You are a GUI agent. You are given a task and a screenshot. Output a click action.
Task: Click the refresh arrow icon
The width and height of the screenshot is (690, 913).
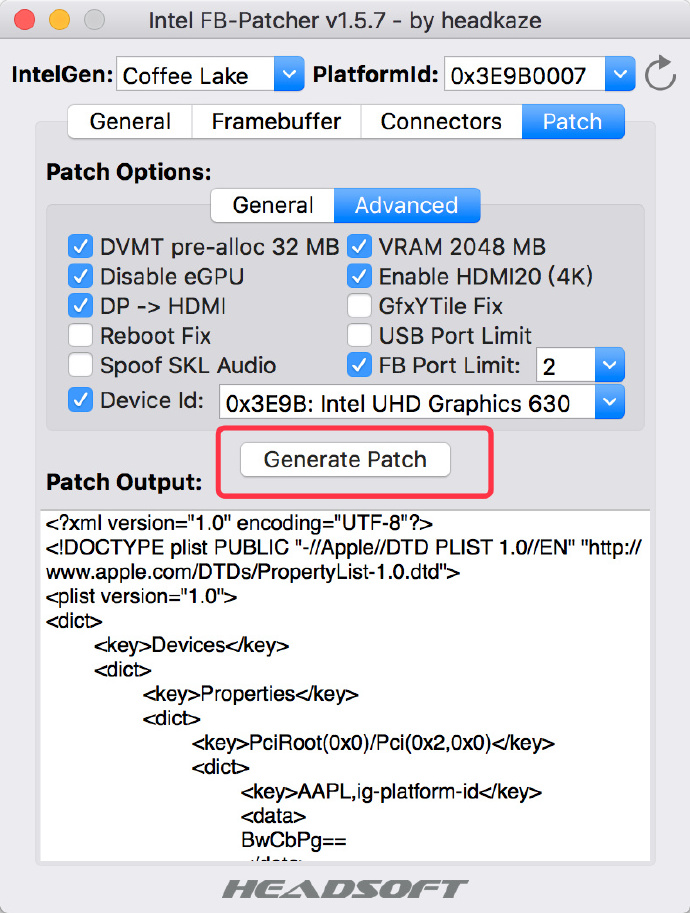click(660, 73)
